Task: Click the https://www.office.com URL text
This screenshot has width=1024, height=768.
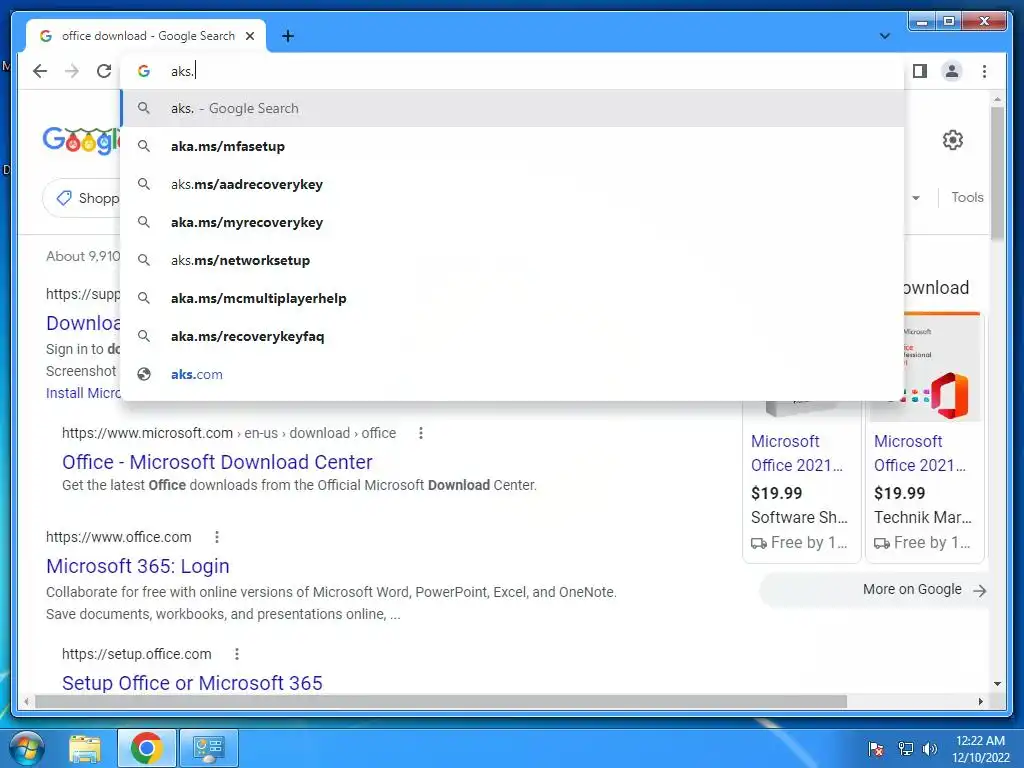Action: 118,537
